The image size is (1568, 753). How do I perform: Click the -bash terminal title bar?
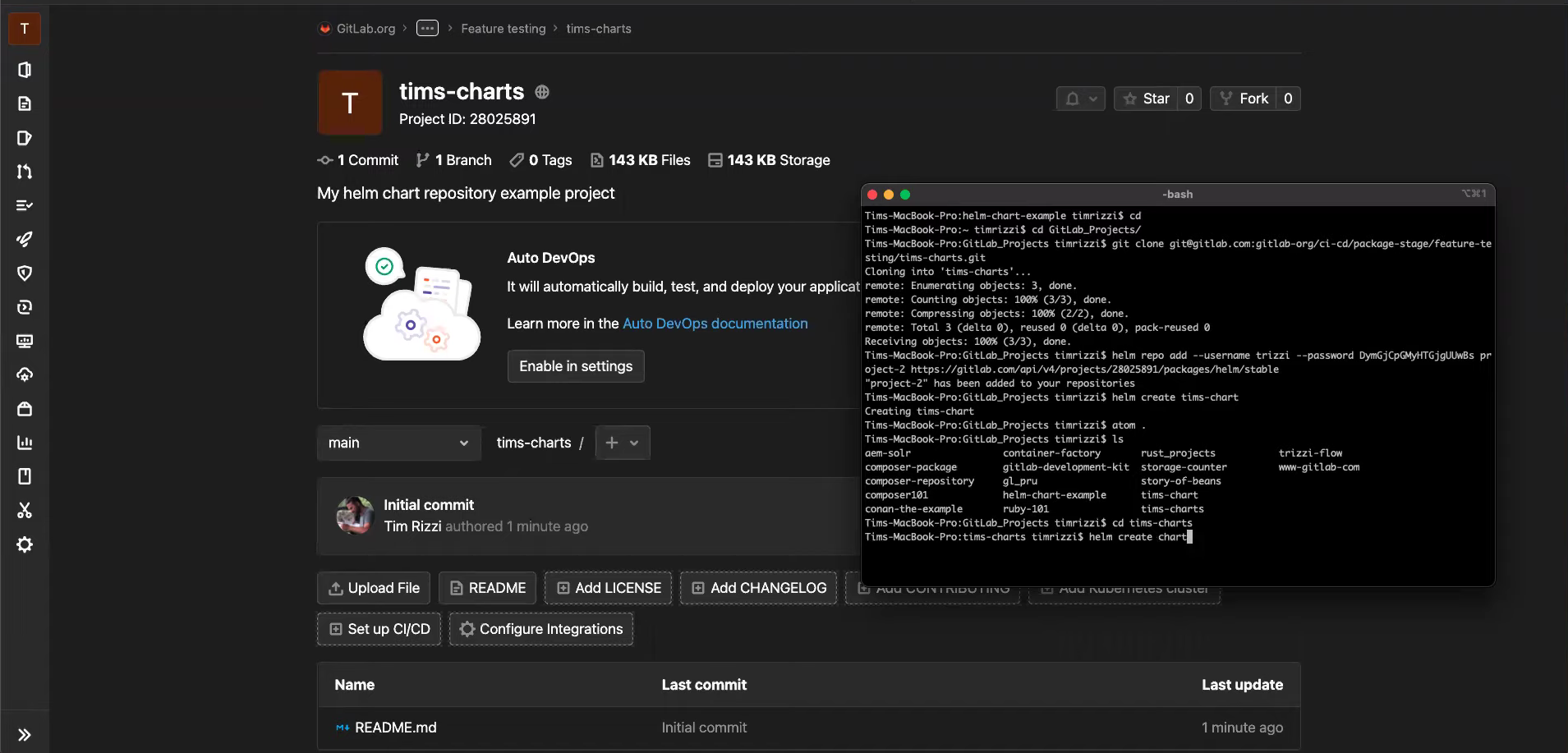click(x=1178, y=194)
